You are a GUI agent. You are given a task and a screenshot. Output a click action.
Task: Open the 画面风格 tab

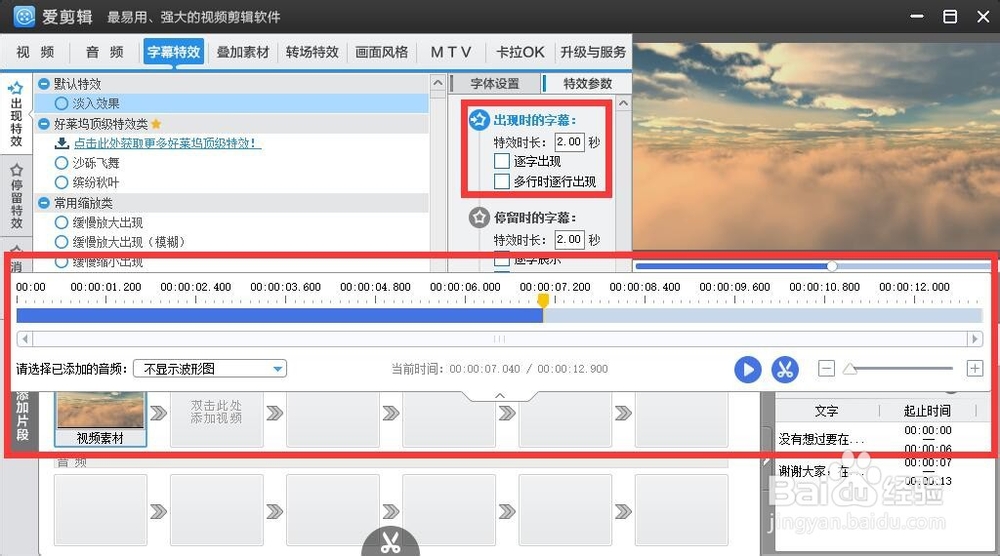[x=381, y=52]
